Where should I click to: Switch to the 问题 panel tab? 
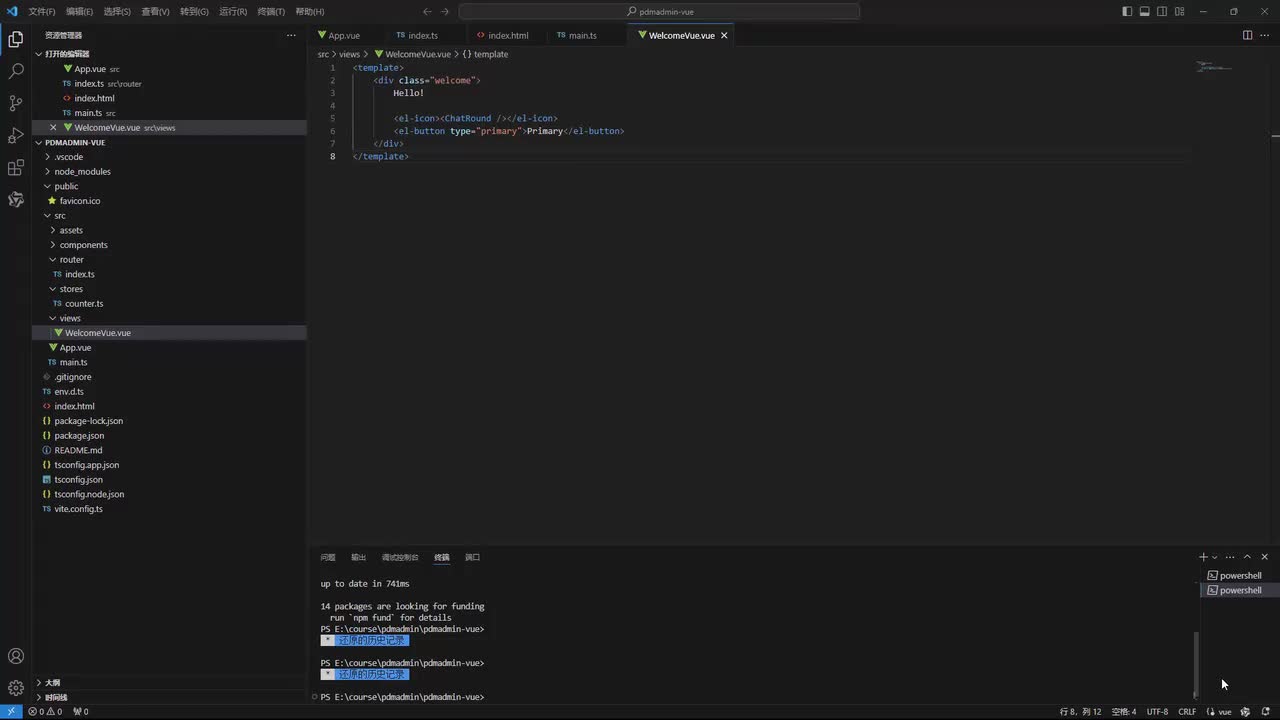coord(328,557)
